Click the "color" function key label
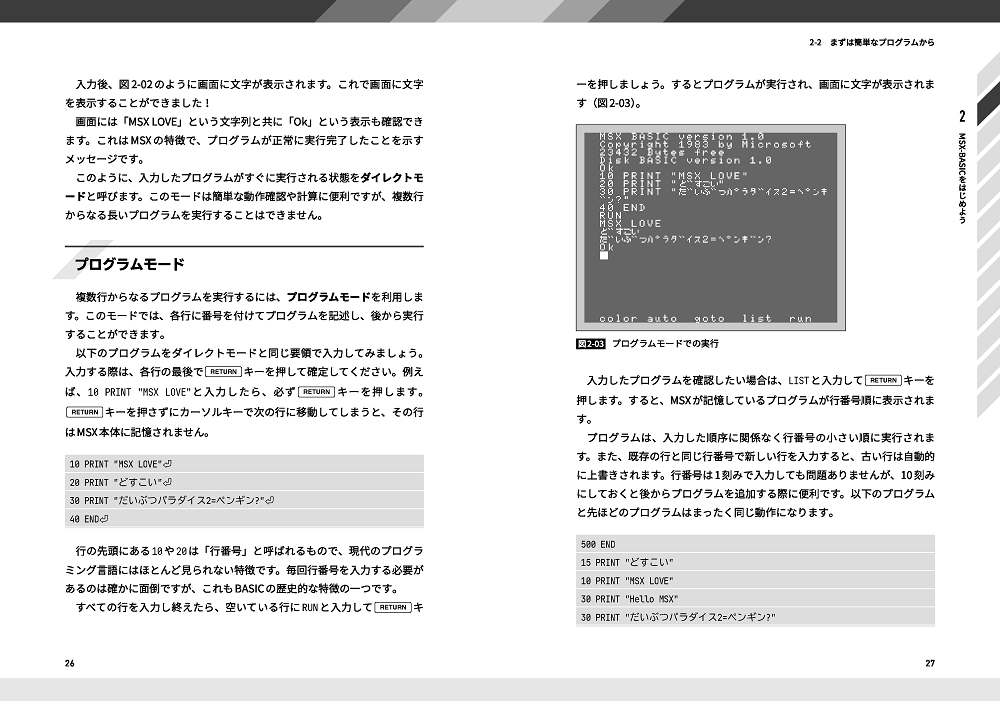Image resolution: width=1000 pixels, height=701 pixels. [618, 318]
